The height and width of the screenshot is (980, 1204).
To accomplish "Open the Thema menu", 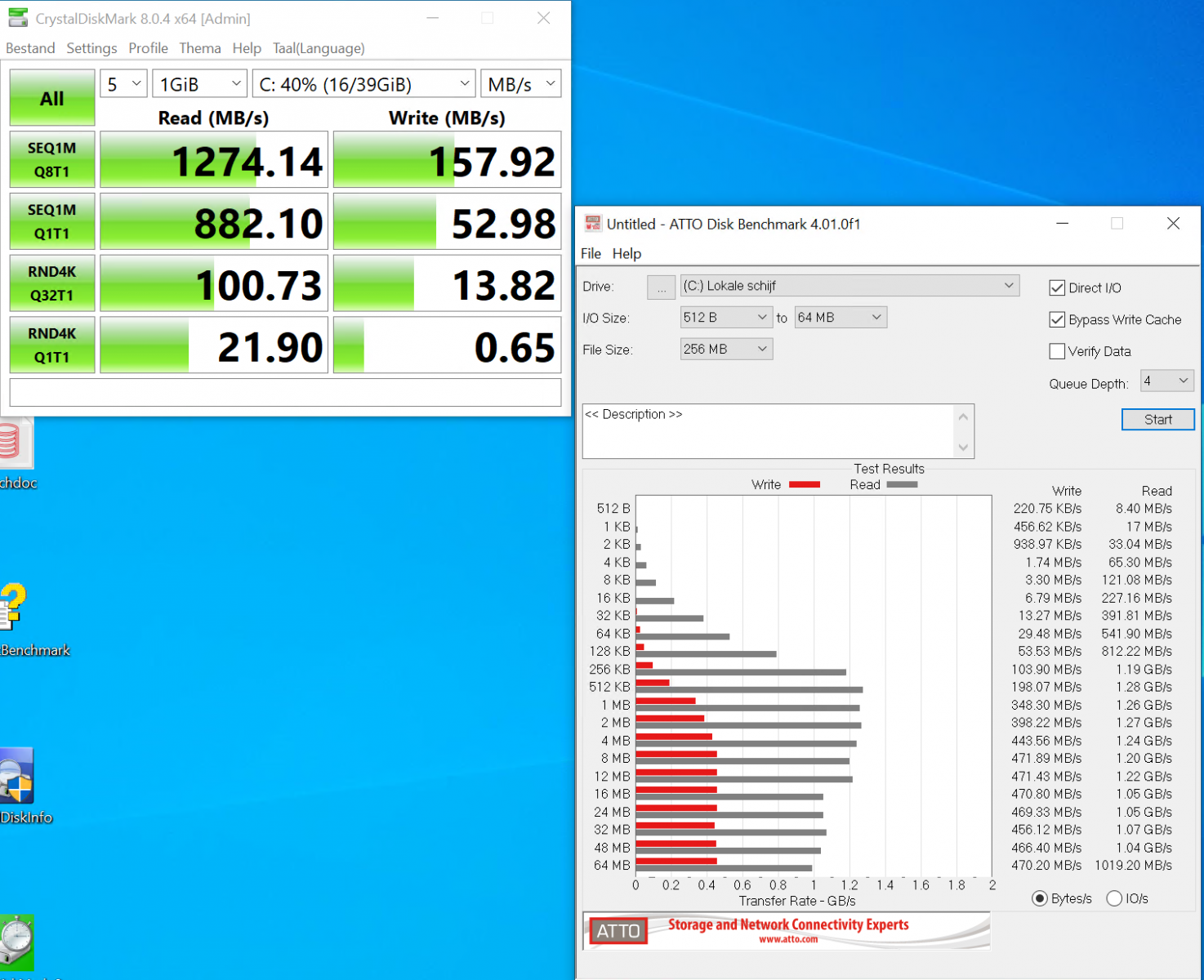I will click(200, 48).
